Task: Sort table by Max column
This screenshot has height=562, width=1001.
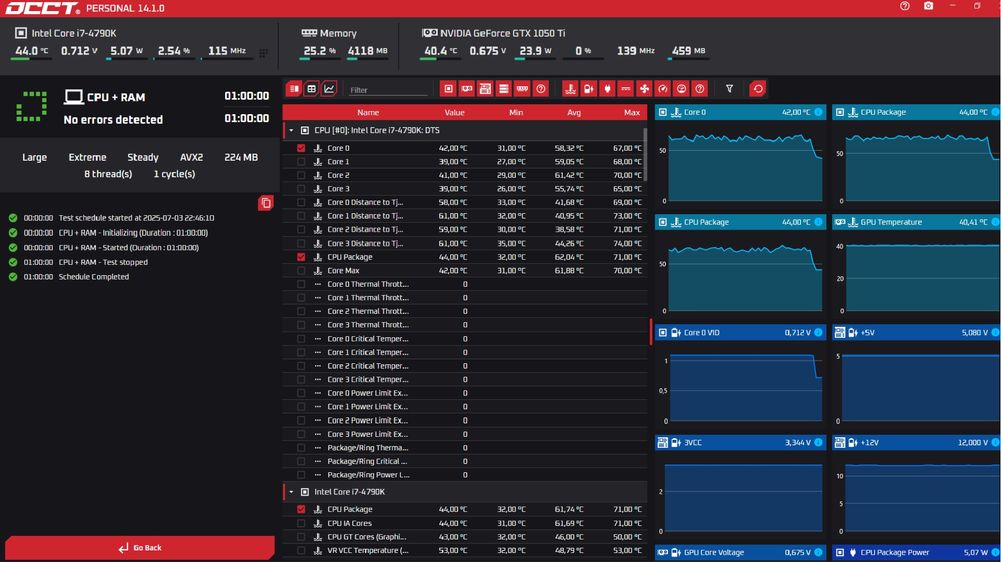Action: tap(632, 112)
